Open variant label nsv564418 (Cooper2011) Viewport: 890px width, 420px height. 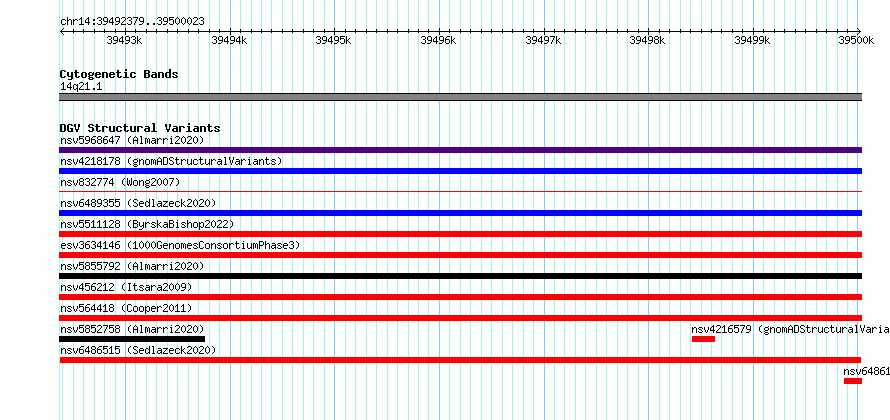click(126, 308)
